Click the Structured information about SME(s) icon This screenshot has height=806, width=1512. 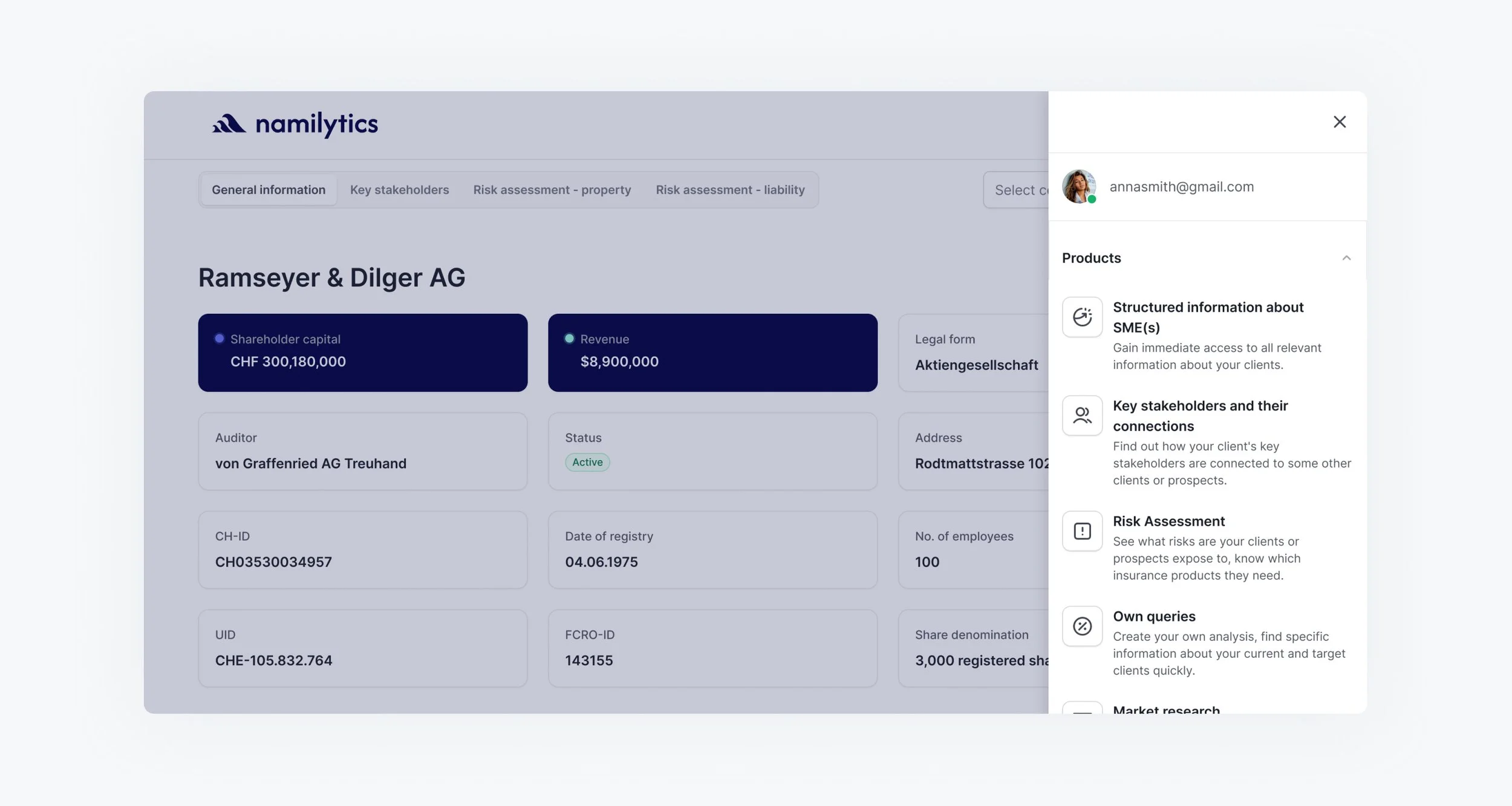pos(1082,317)
